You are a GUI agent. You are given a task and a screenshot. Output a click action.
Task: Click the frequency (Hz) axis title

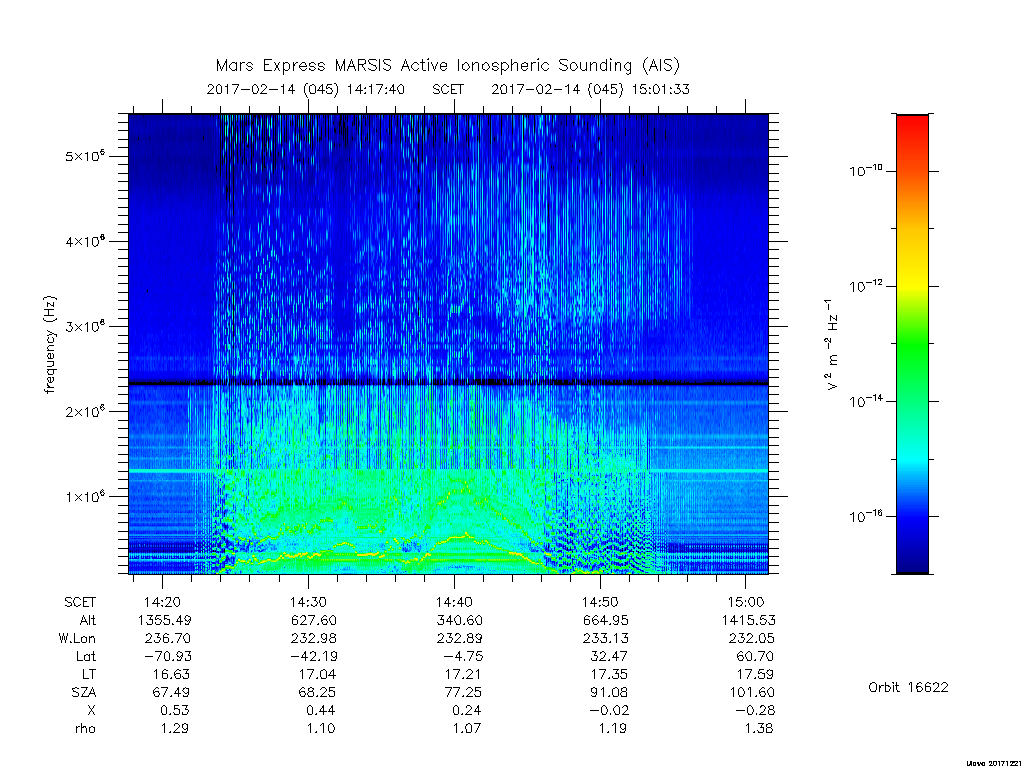50,344
